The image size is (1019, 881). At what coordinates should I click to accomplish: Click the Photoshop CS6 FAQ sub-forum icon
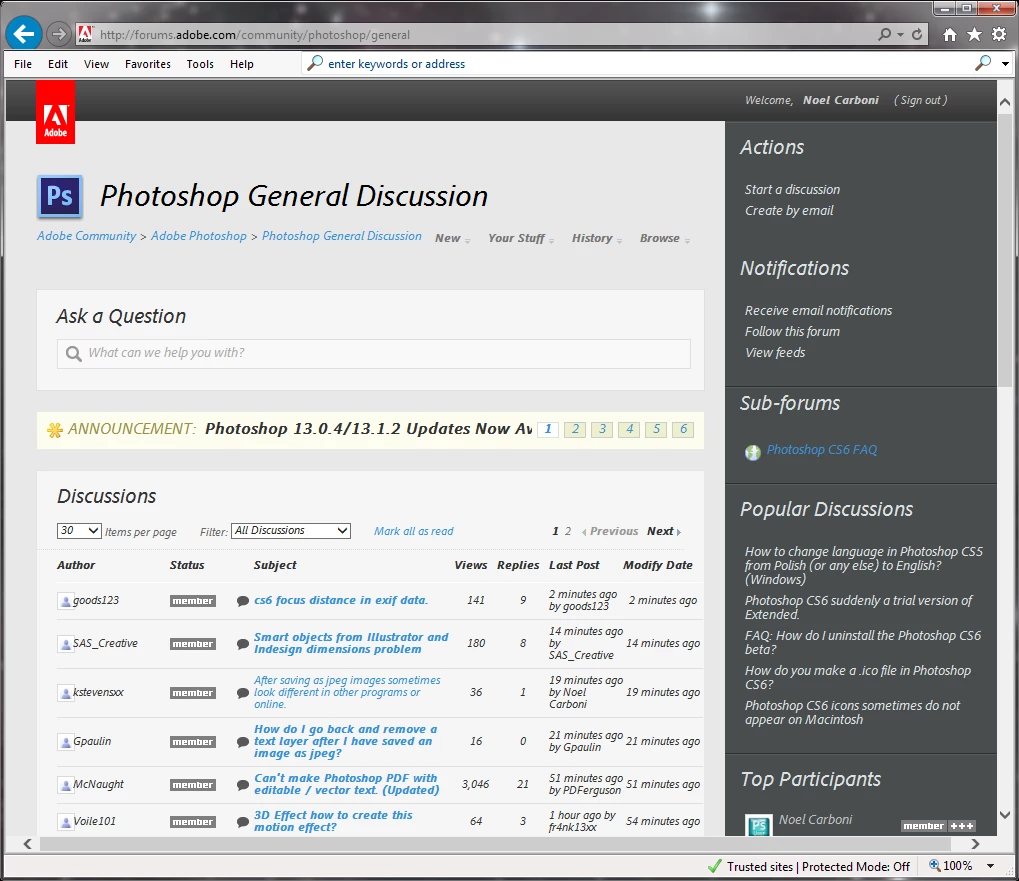[x=753, y=452]
